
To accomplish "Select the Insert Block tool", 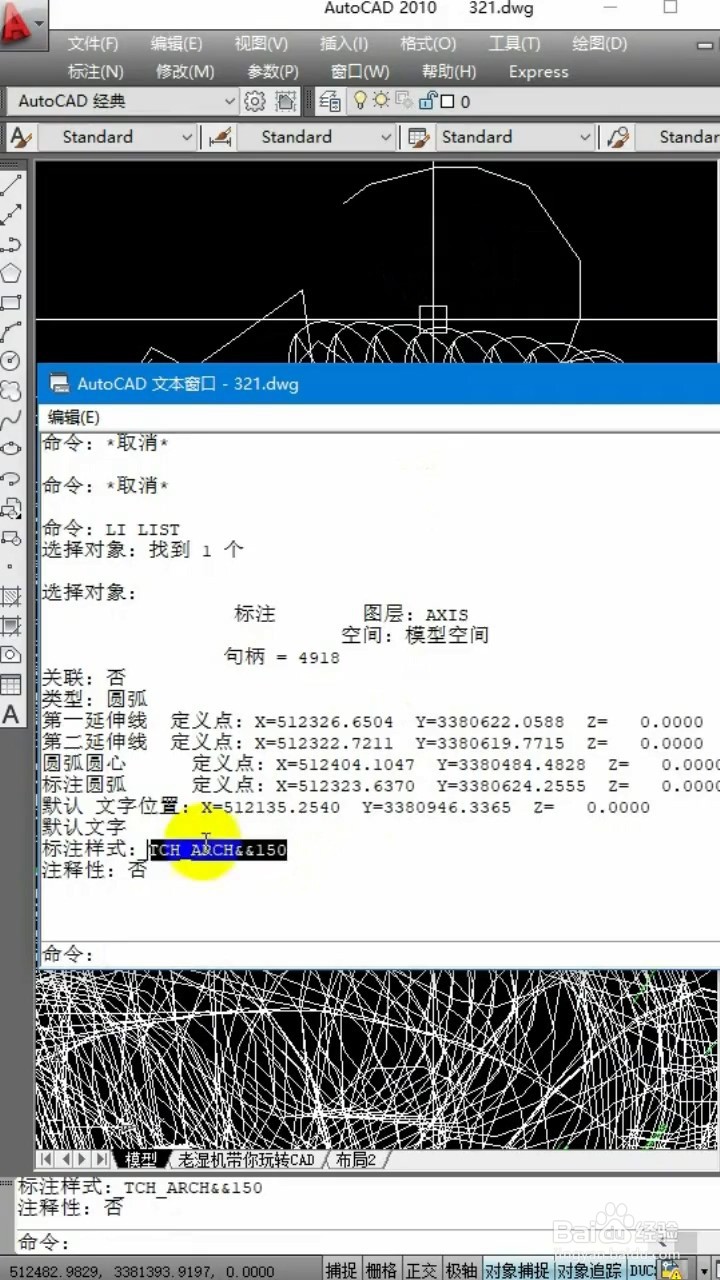I will [11, 508].
